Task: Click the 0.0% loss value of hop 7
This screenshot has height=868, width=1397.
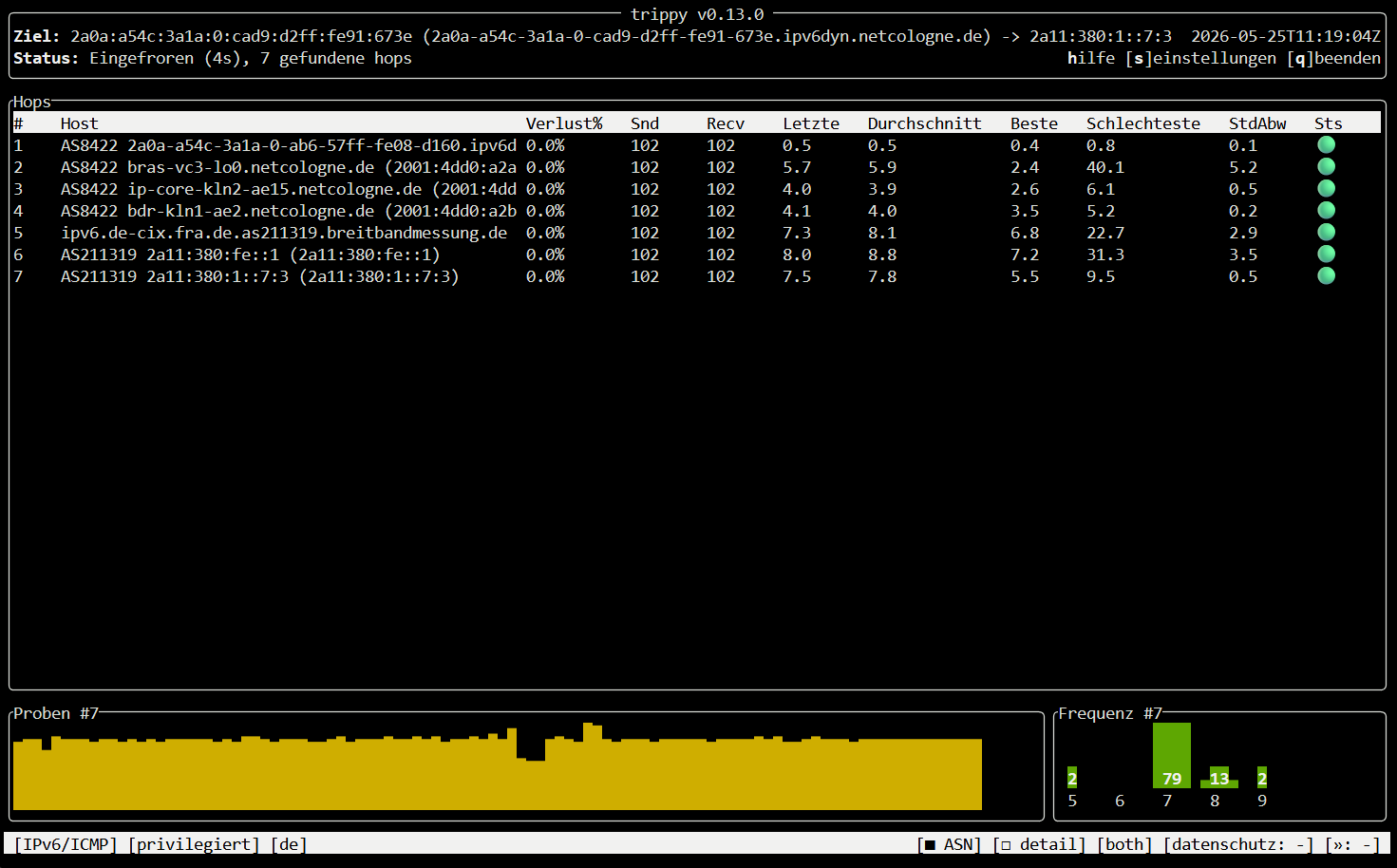Action: pos(545,276)
